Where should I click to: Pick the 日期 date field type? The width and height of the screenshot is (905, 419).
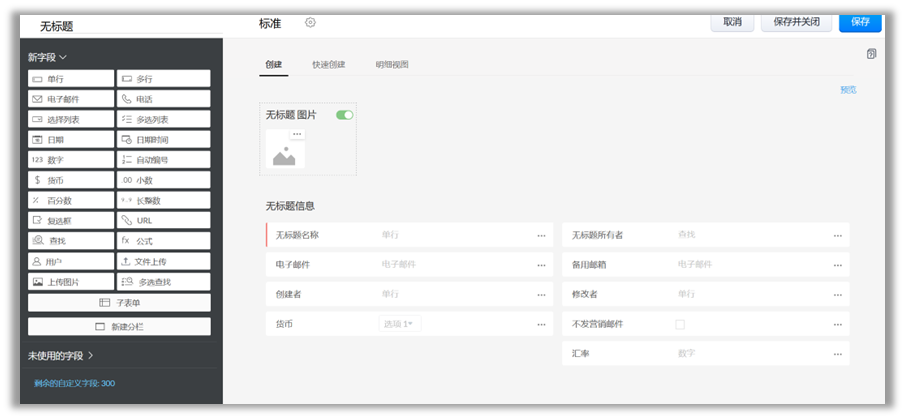click(71, 140)
